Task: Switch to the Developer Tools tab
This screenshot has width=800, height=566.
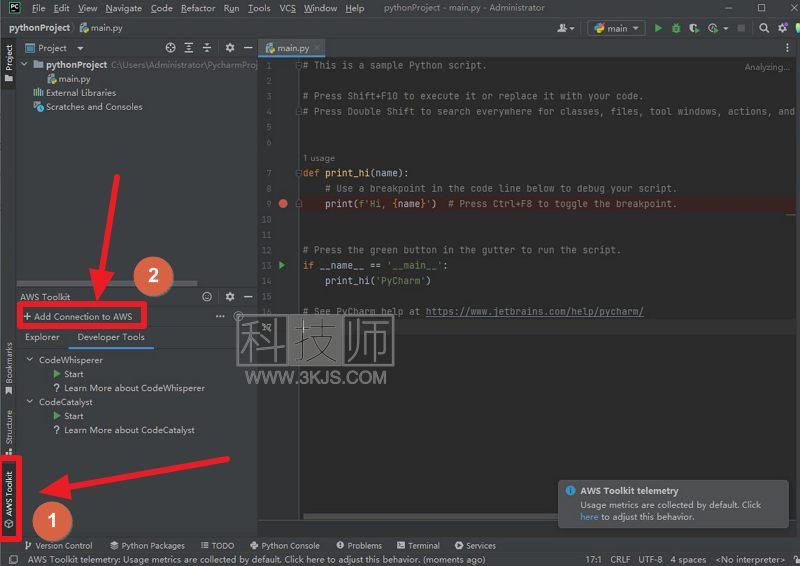Action: pos(111,337)
